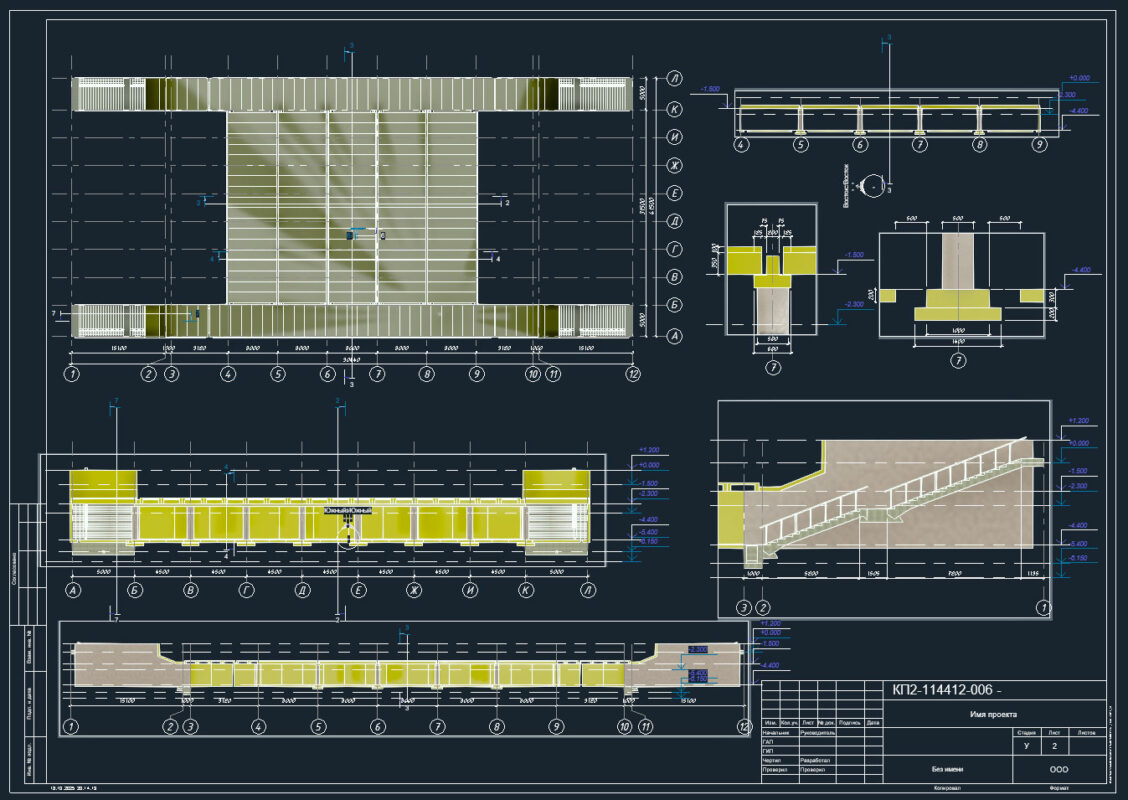The image size is (1128, 800).
Task: Select the sheet number 2 cell
Action: pos(1054,746)
